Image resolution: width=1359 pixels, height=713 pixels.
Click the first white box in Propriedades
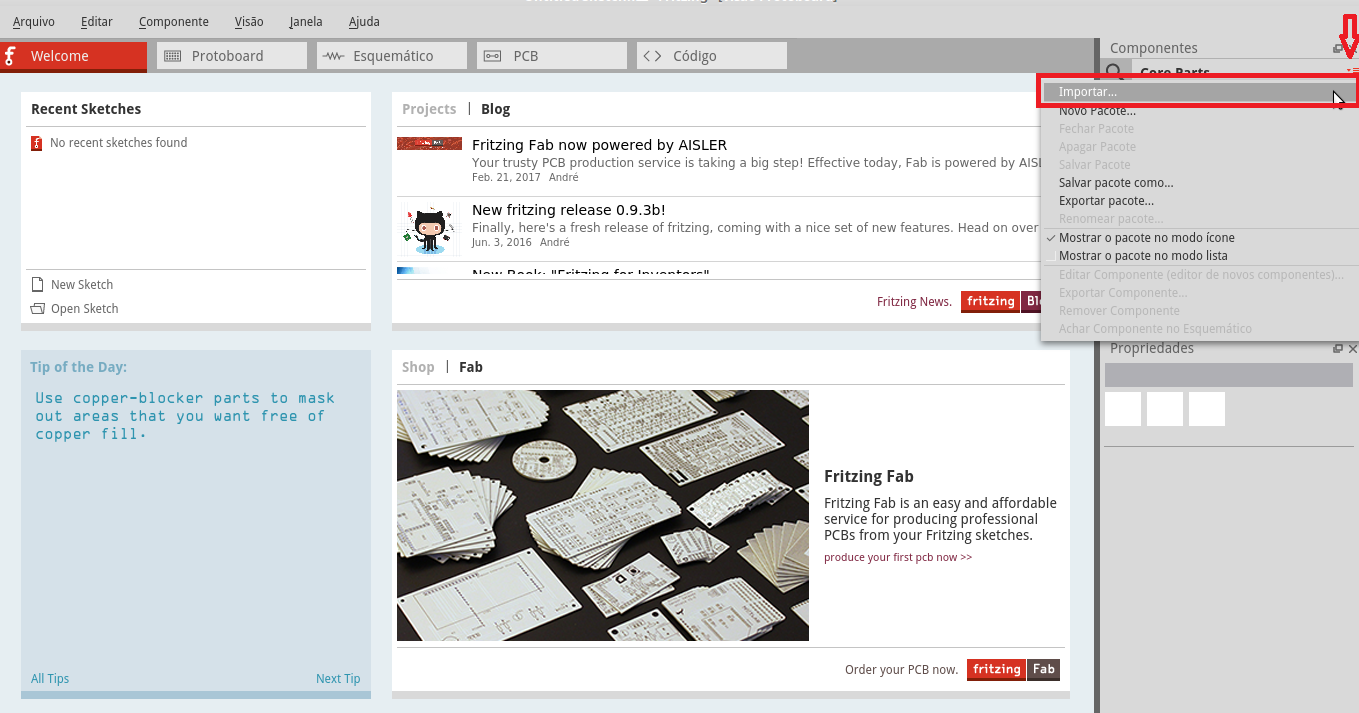tap(1123, 409)
